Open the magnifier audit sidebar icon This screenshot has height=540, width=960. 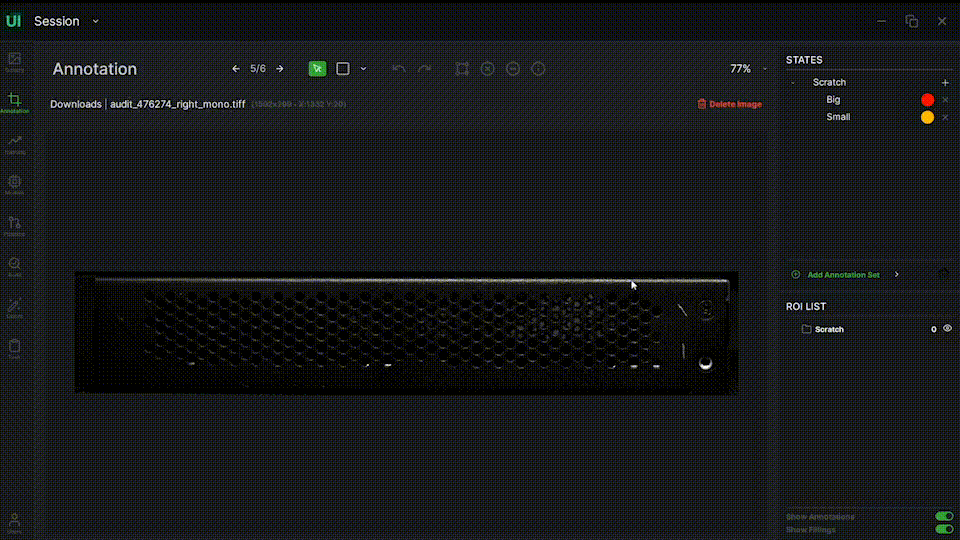pos(15,266)
